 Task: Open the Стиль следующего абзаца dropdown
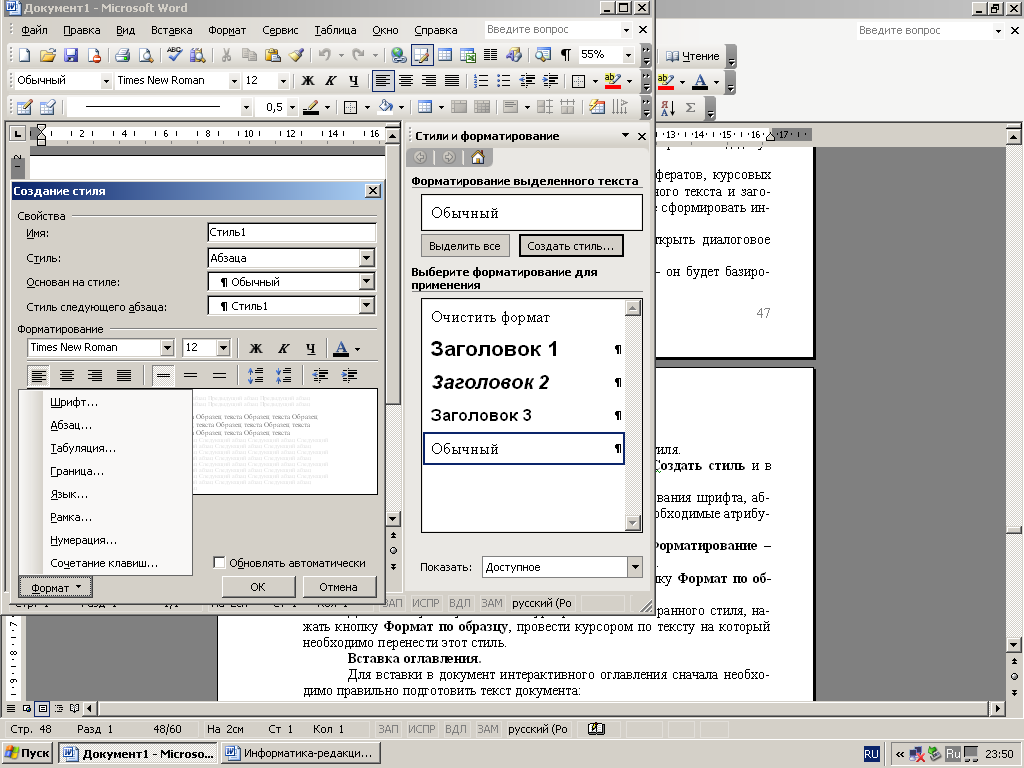tap(366, 305)
